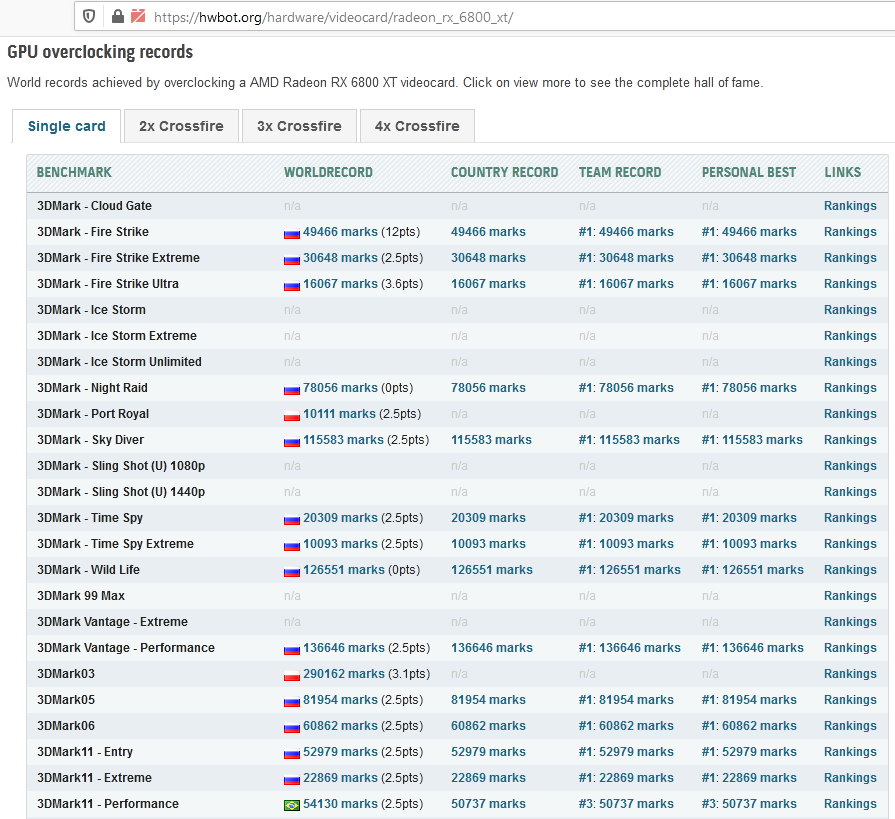The width and height of the screenshot is (895, 819).
Task: Click the WORLDRECORD column header
Action: [328, 172]
